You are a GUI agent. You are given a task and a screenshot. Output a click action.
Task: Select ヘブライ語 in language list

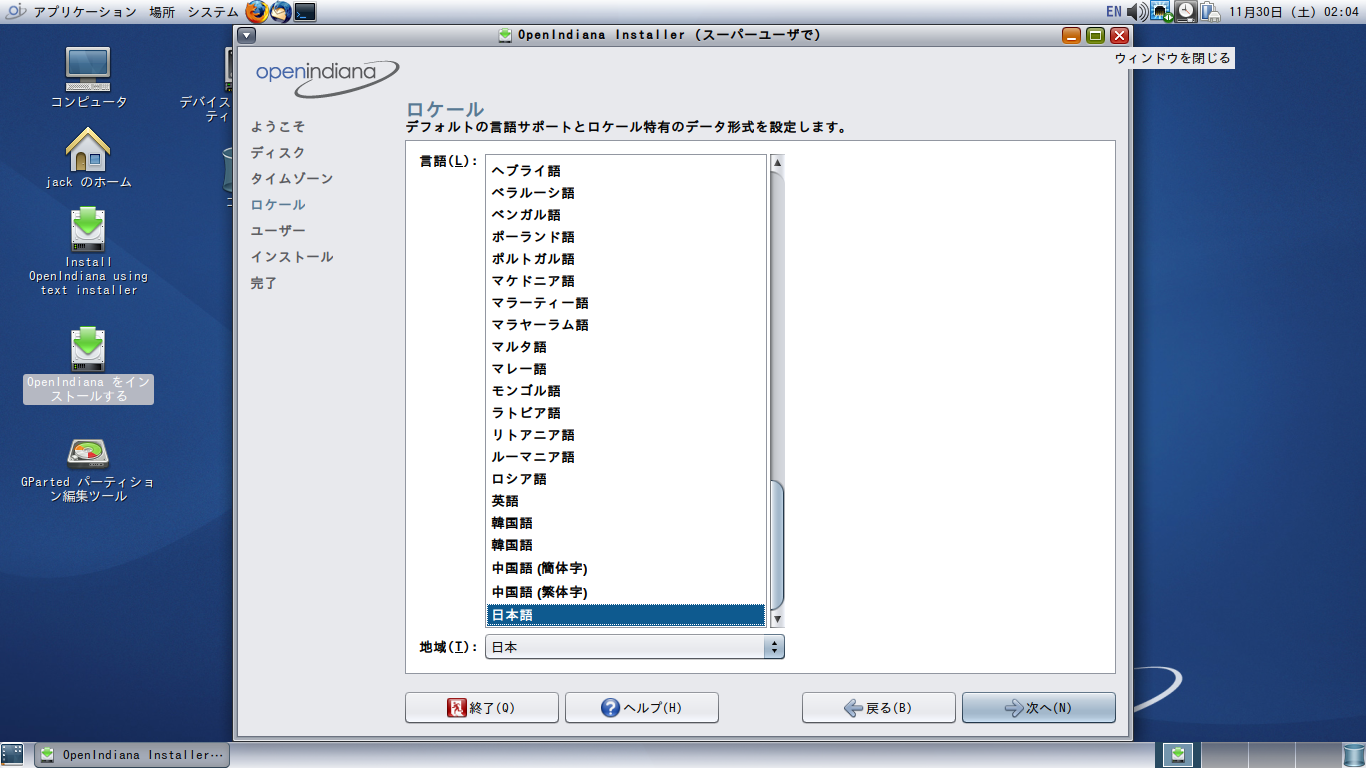coord(626,171)
